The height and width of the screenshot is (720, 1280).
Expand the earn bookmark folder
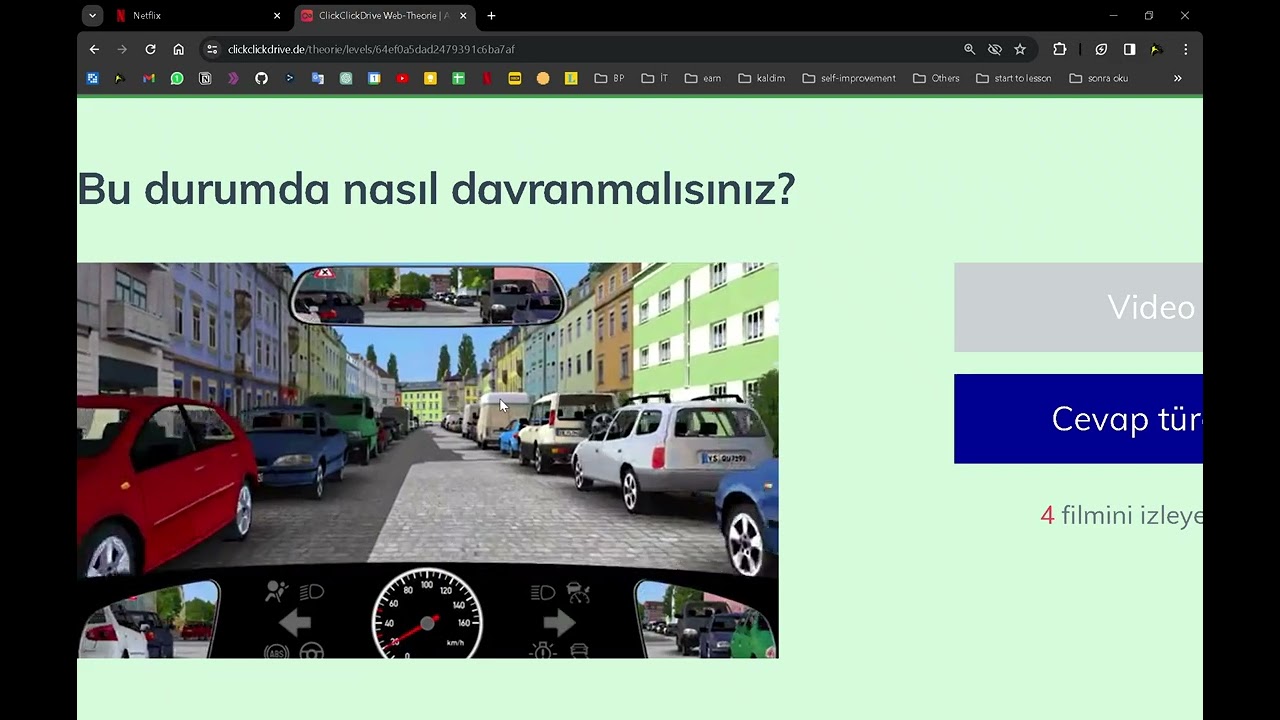point(703,78)
